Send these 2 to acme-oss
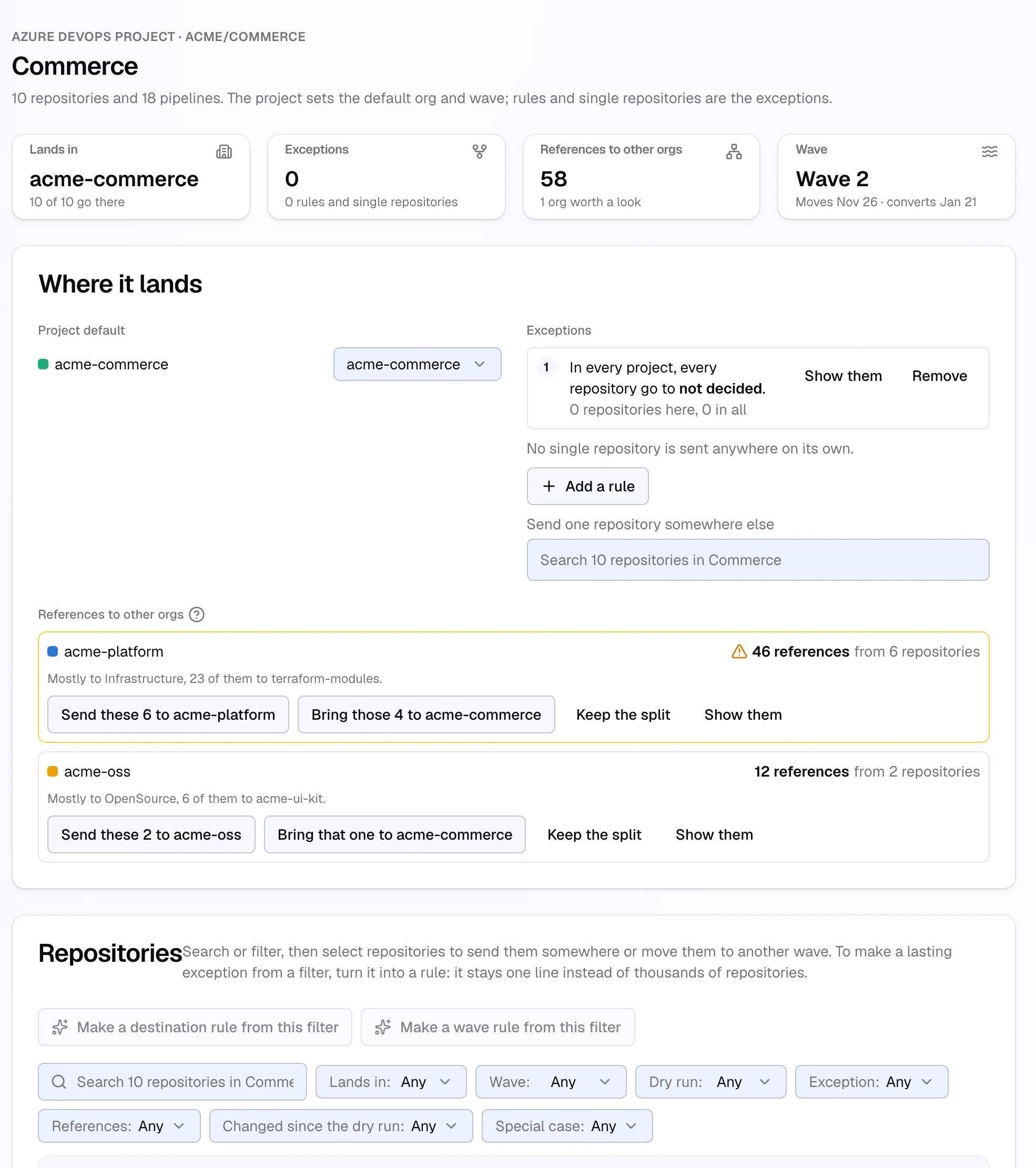1036x1168 pixels. click(151, 834)
